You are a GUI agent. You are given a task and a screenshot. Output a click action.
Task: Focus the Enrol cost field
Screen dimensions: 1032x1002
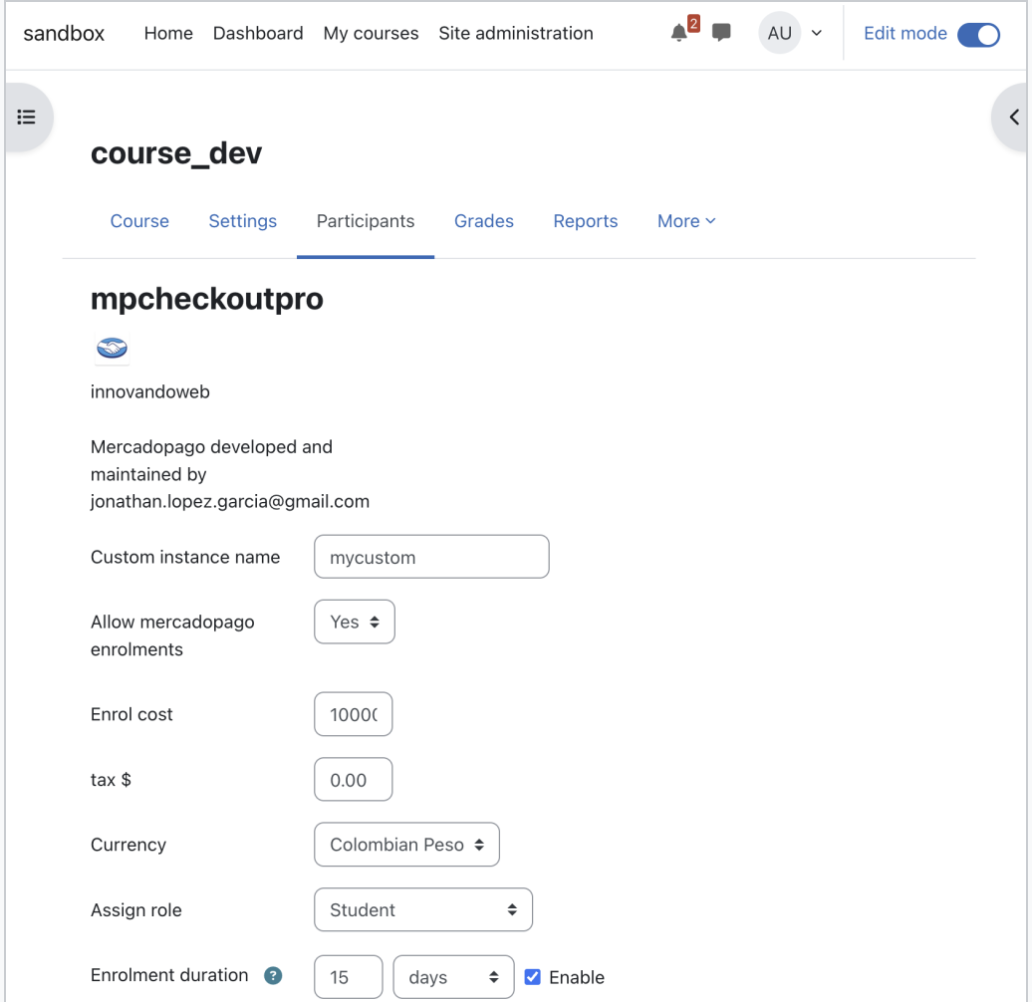point(353,714)
